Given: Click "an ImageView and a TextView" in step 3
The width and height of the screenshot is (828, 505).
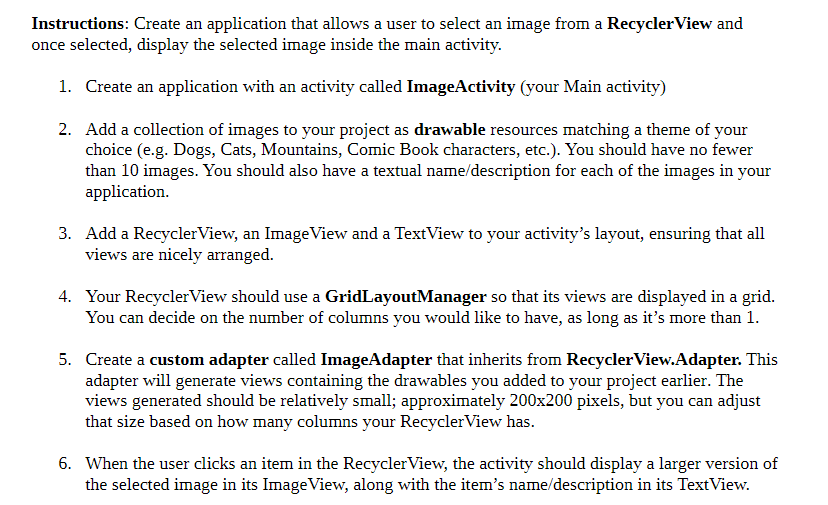Looking at the screenshot, I should click(353, 234).
